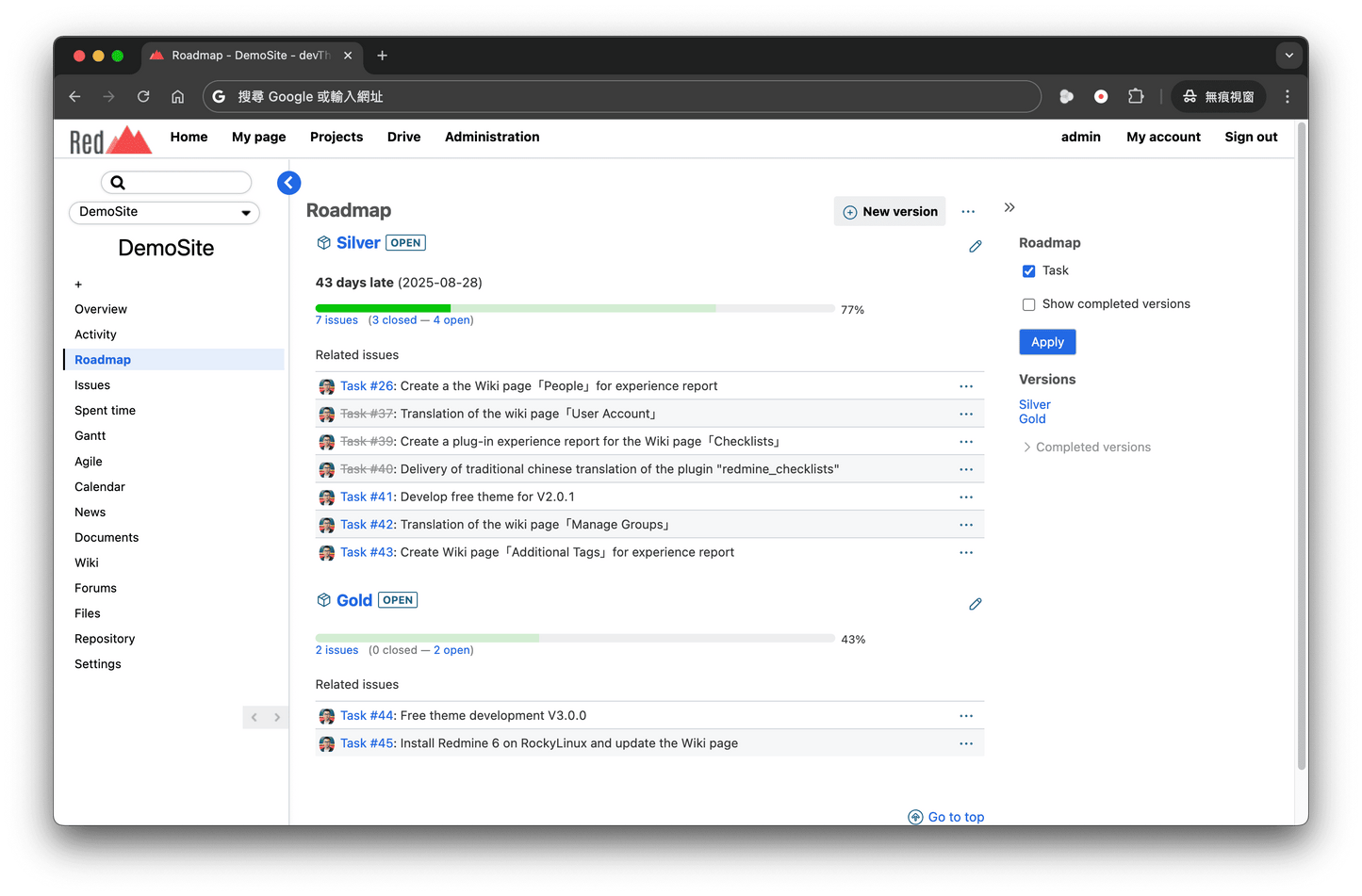Click the sidebar search input field

coord(184,183)
